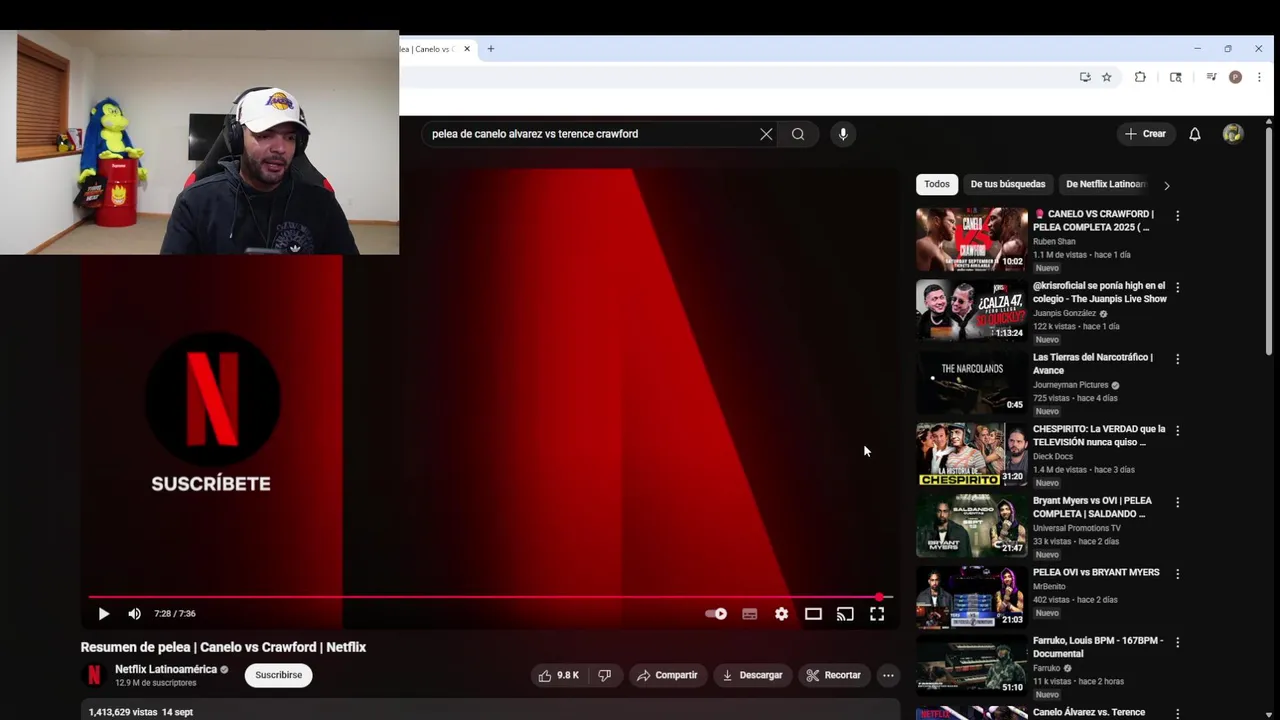1280x720 pixels.
Task: Open options for the Chespirito video
Action: click(1177, 430)
